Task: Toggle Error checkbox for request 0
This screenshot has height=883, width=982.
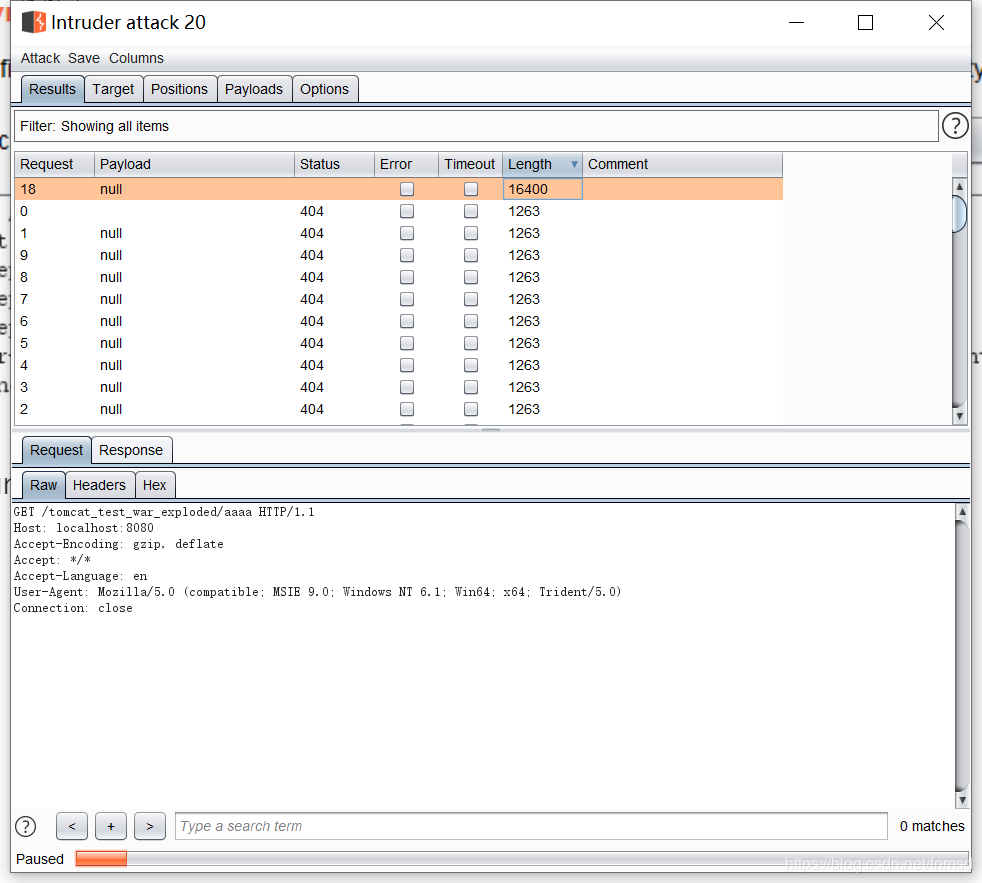Action: point(407,211)
